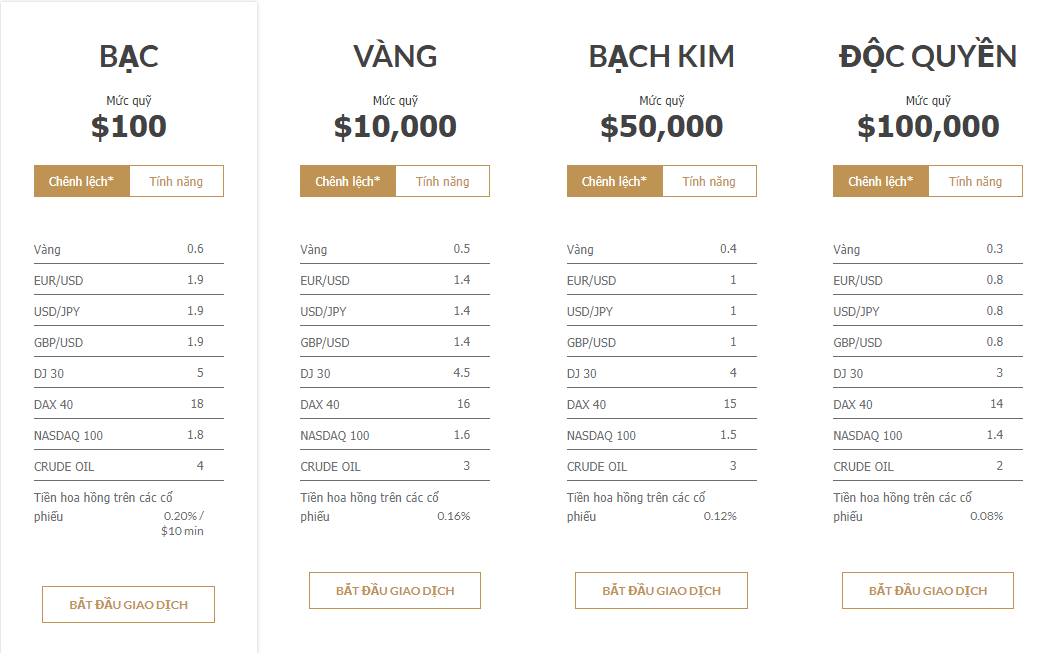Click BẮT ĐẦU GIAO DỊCH under BẠCH KIM
Image resolution: width=1062 pixels, height=653 pixels.
(661, 591)
